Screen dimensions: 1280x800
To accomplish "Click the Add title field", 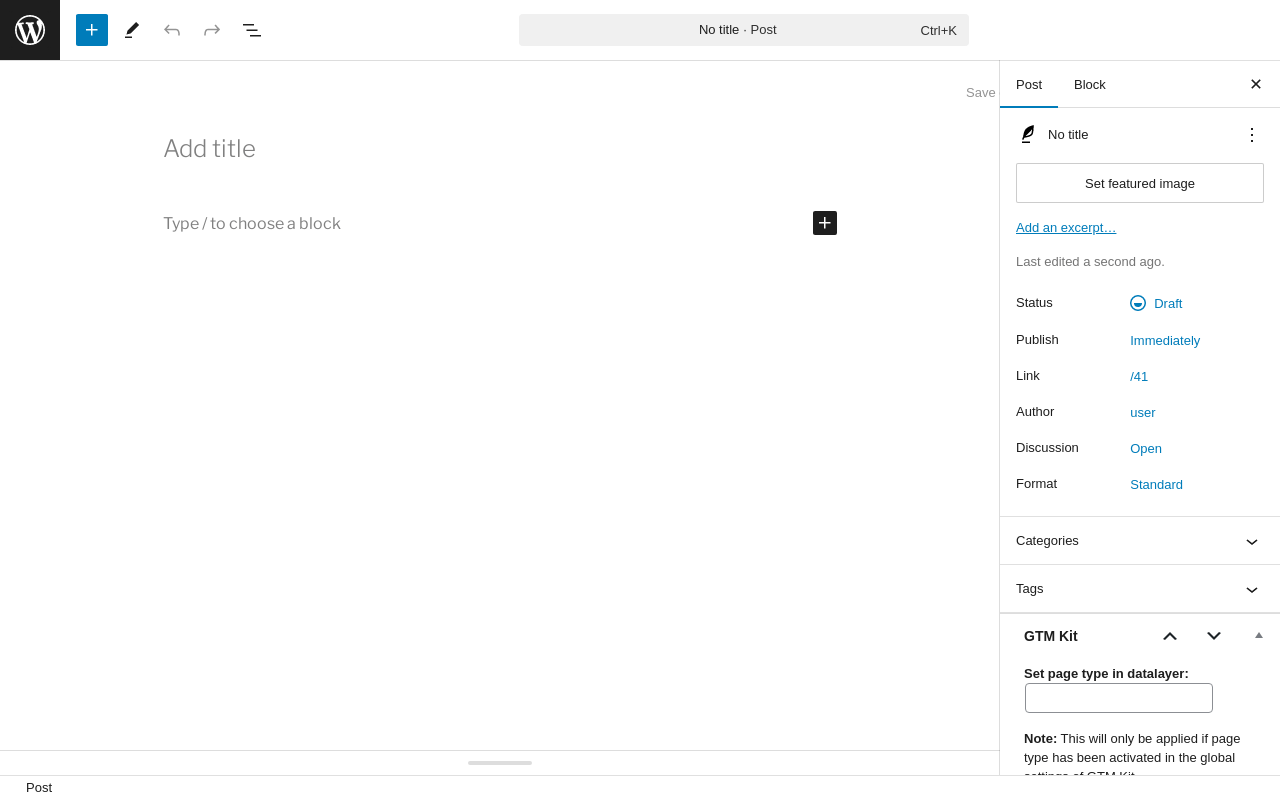I will pyautogui.click(x=500, y=149).
